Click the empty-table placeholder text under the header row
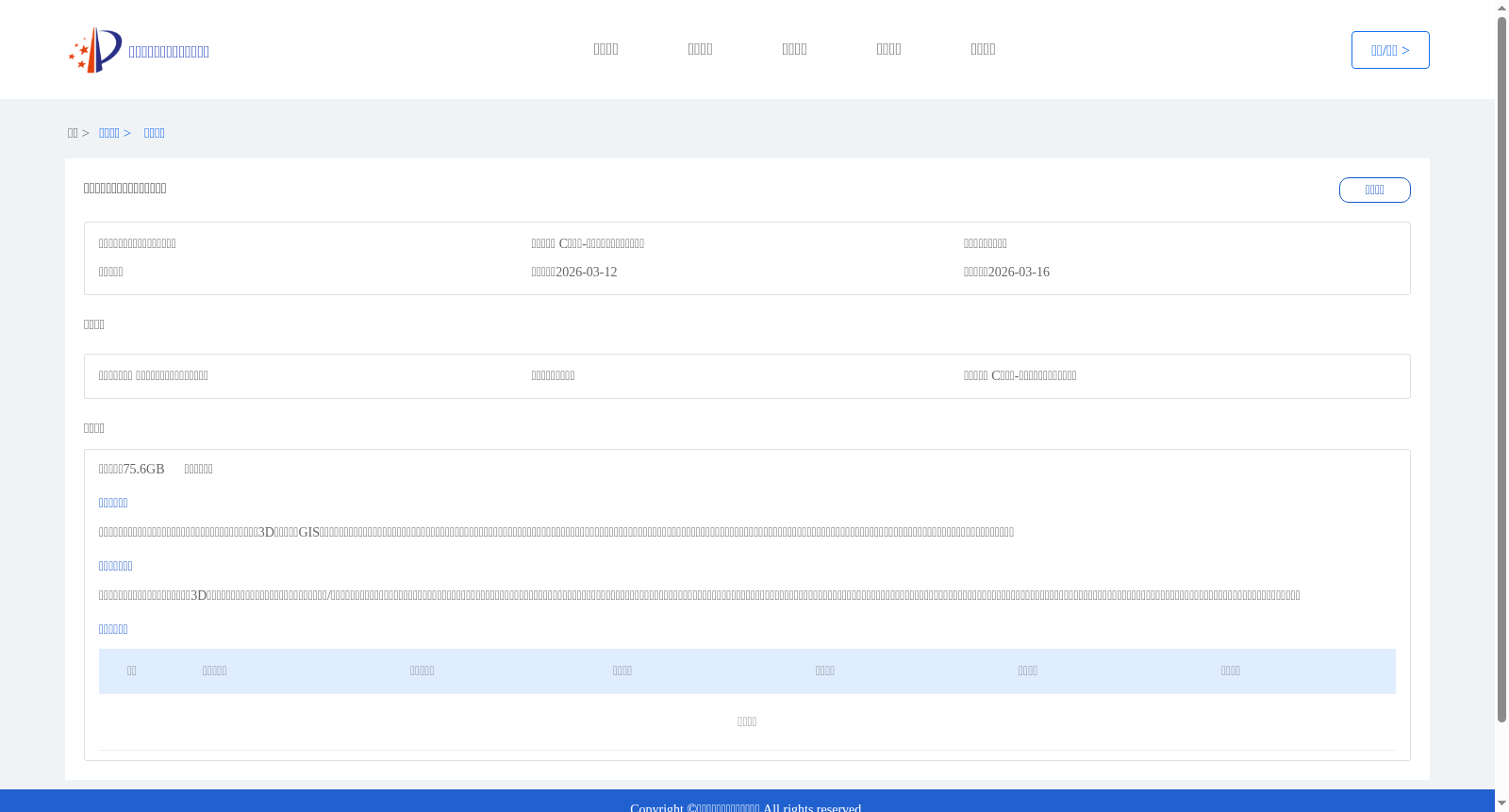The image size is (1509, 812). (747, 721)
